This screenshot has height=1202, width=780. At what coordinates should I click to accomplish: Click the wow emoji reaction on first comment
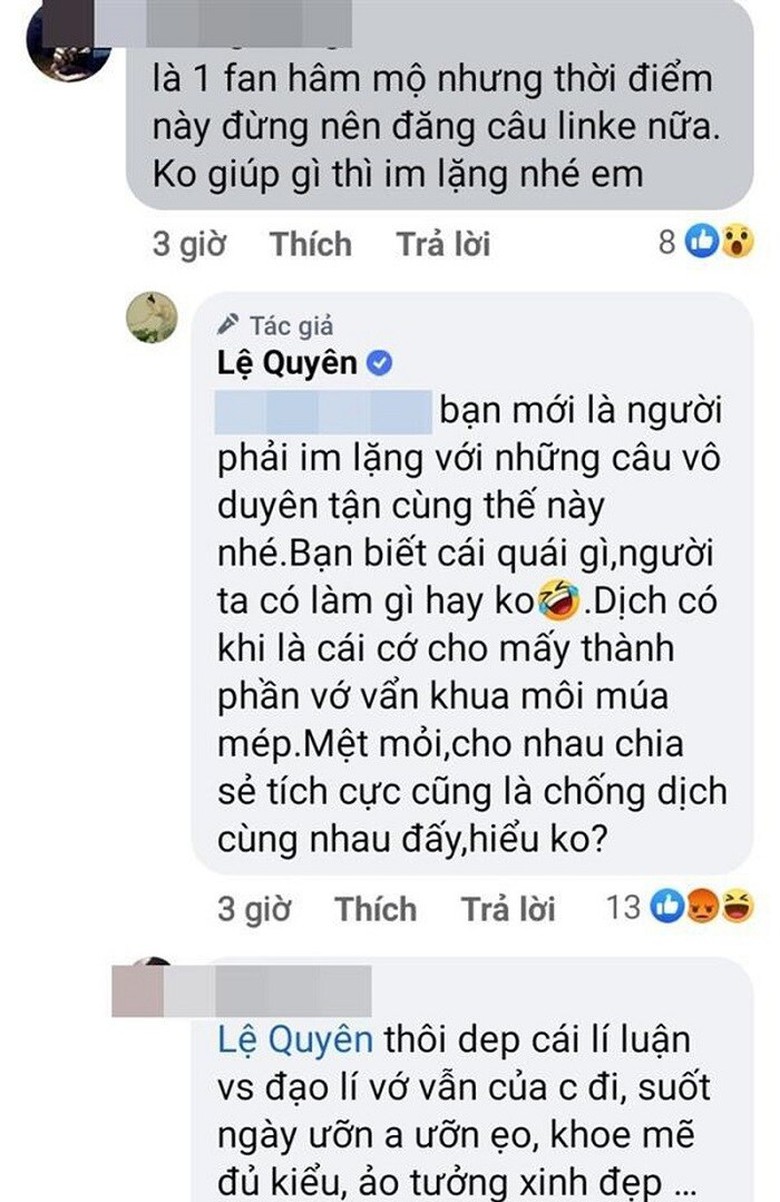(x=736, y=241)
